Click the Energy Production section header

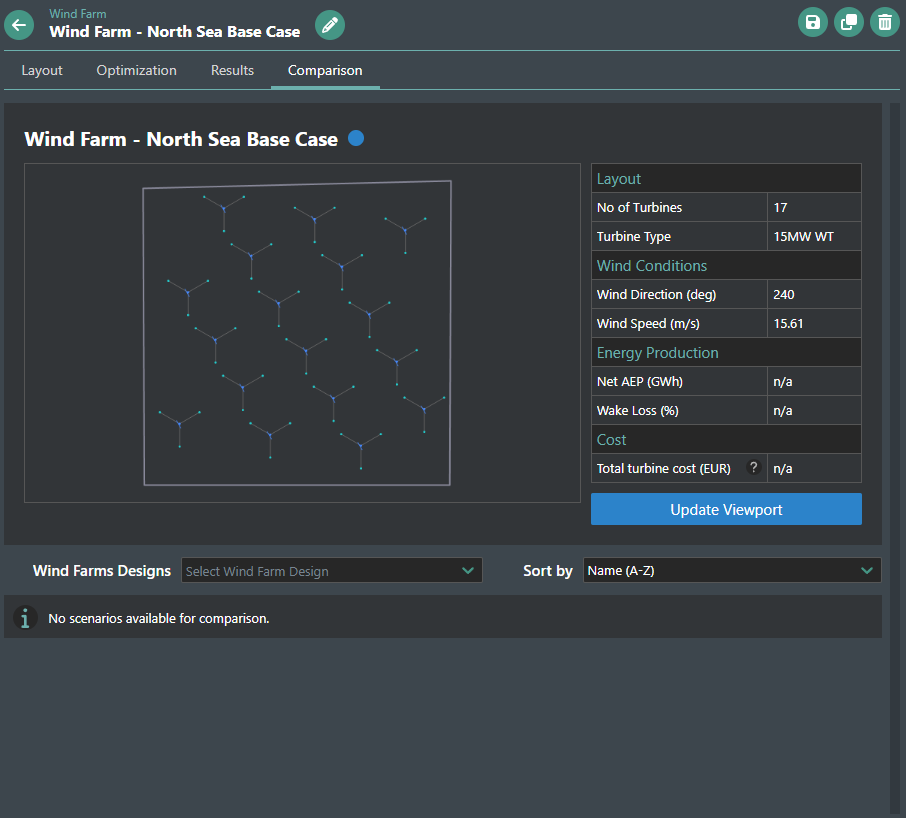point(726,352)
